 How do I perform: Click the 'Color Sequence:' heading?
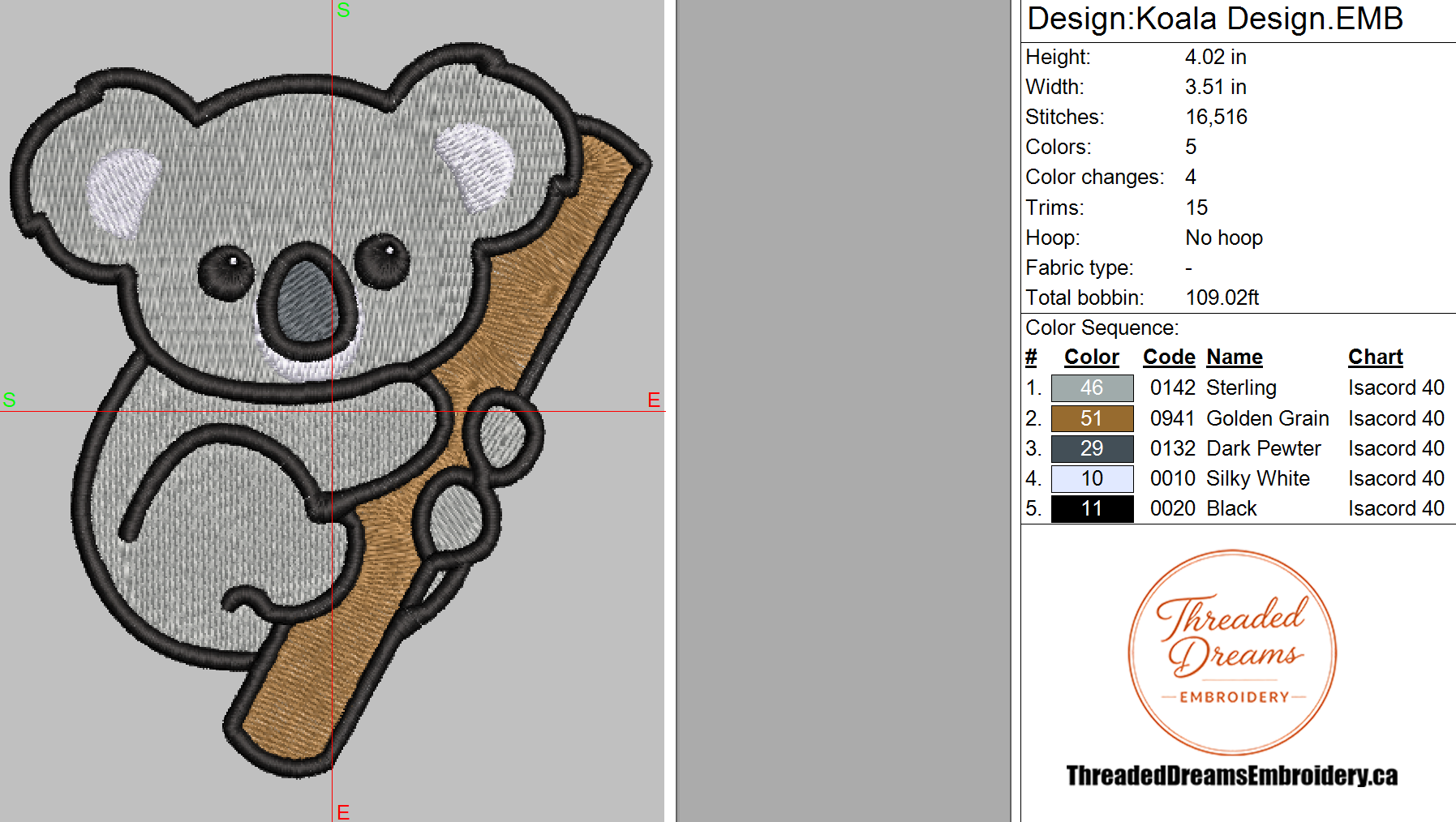coord(1102,328)
